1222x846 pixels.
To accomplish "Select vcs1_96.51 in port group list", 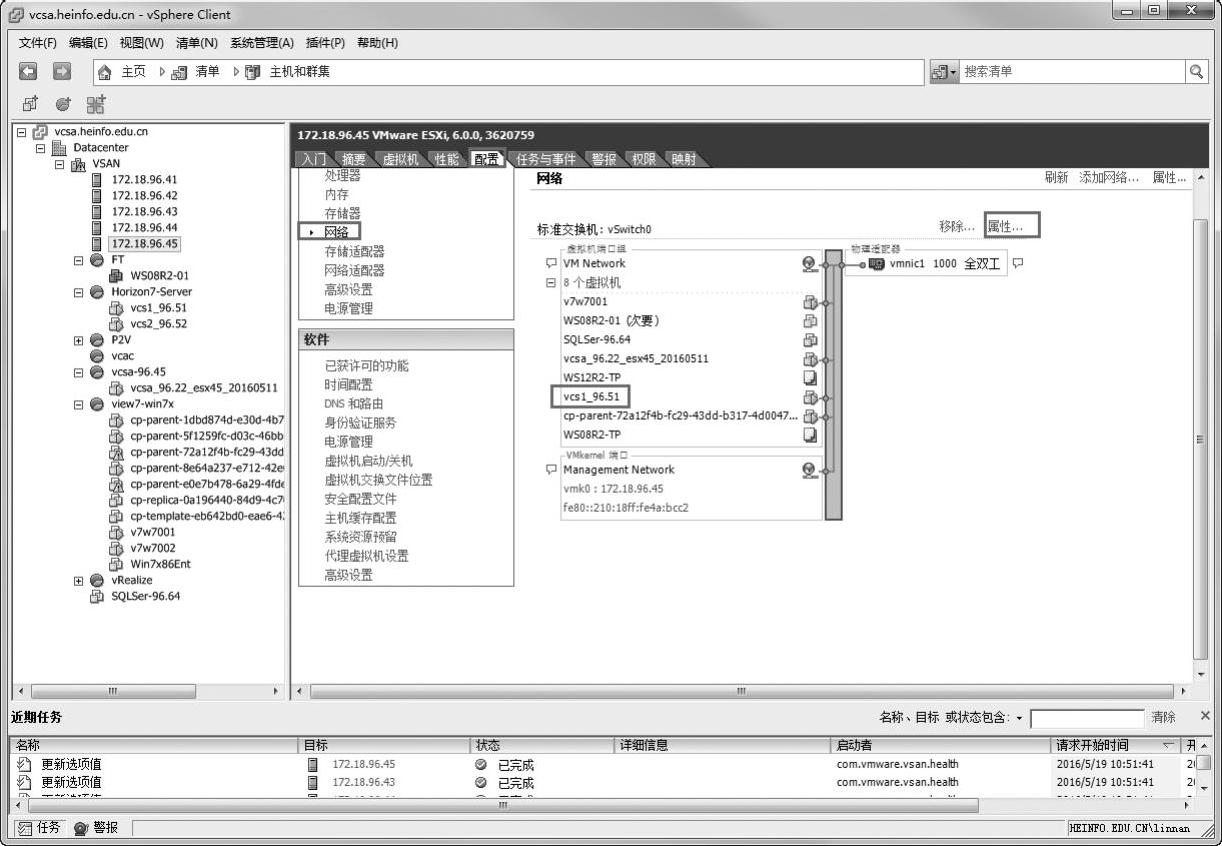I will click(x=591, y=397).
